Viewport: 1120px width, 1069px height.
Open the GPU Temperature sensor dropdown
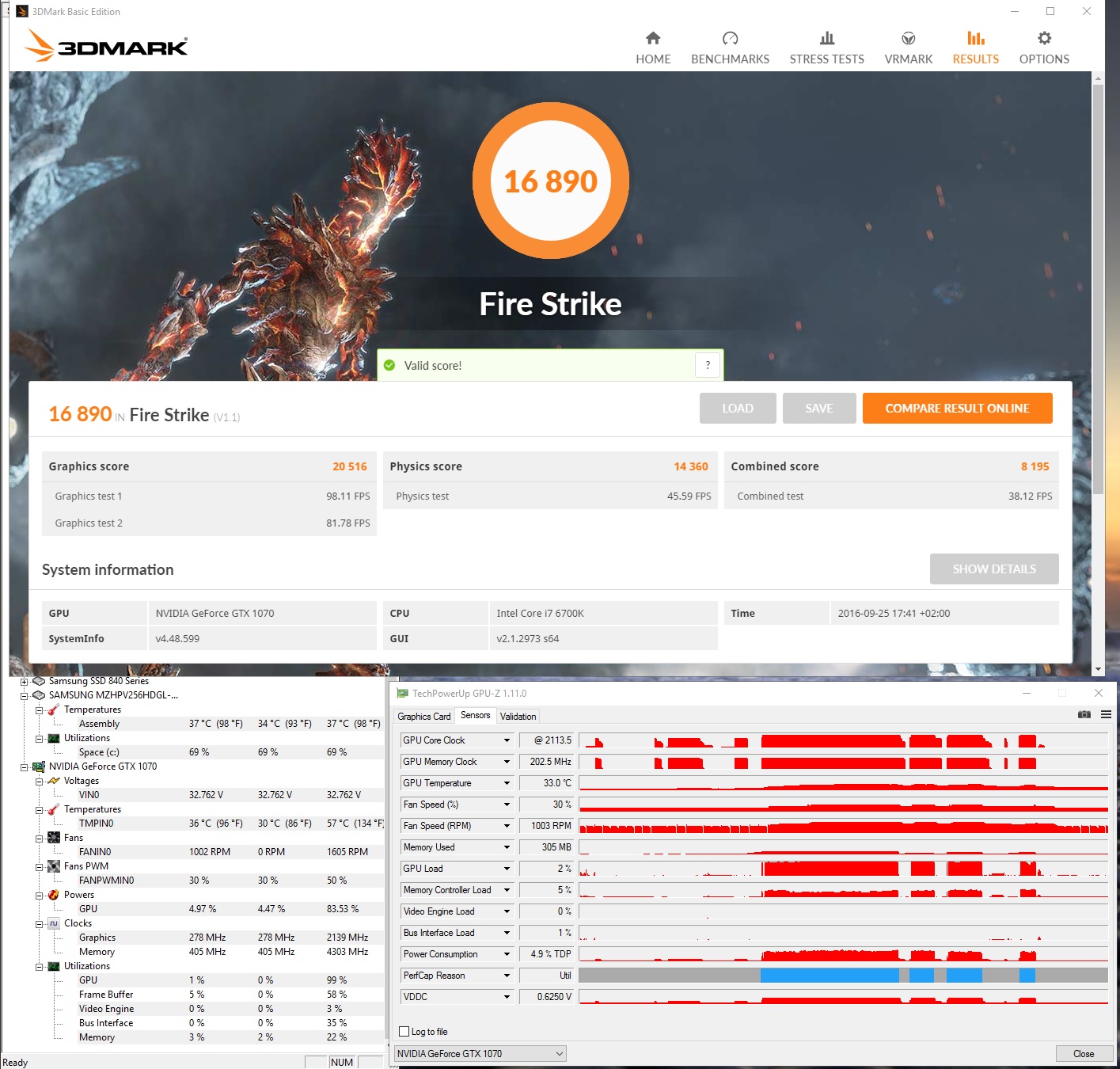(507, 783)
